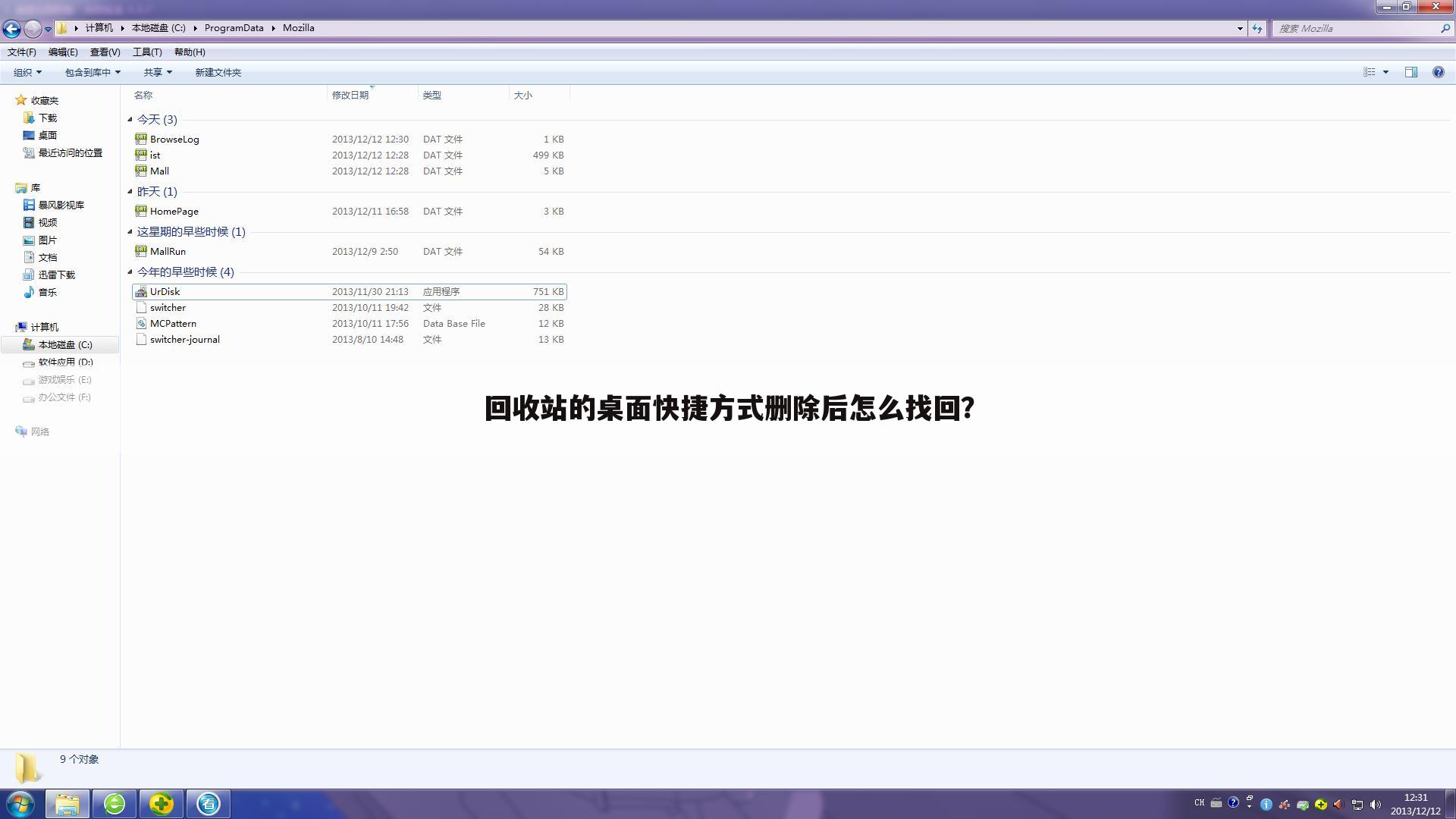
Task: Open the 查看(V) menu
Action: pyautogui.click(x=105, y=52)
